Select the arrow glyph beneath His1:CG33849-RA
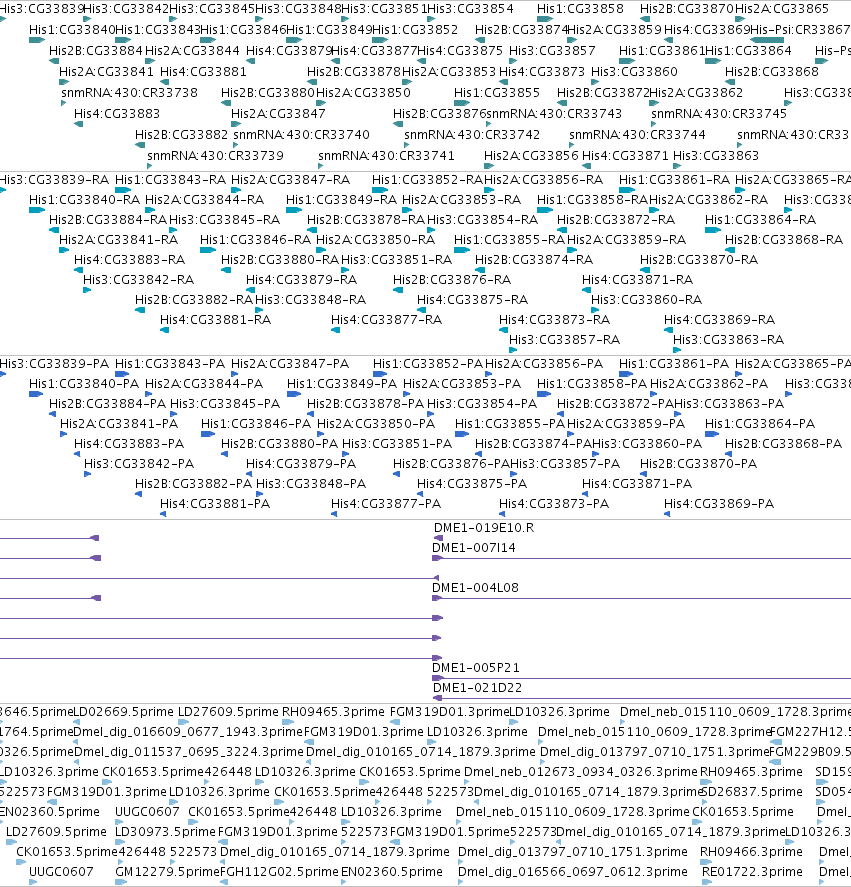This screenshot has width=851, height=887. [x=294, y=210]
